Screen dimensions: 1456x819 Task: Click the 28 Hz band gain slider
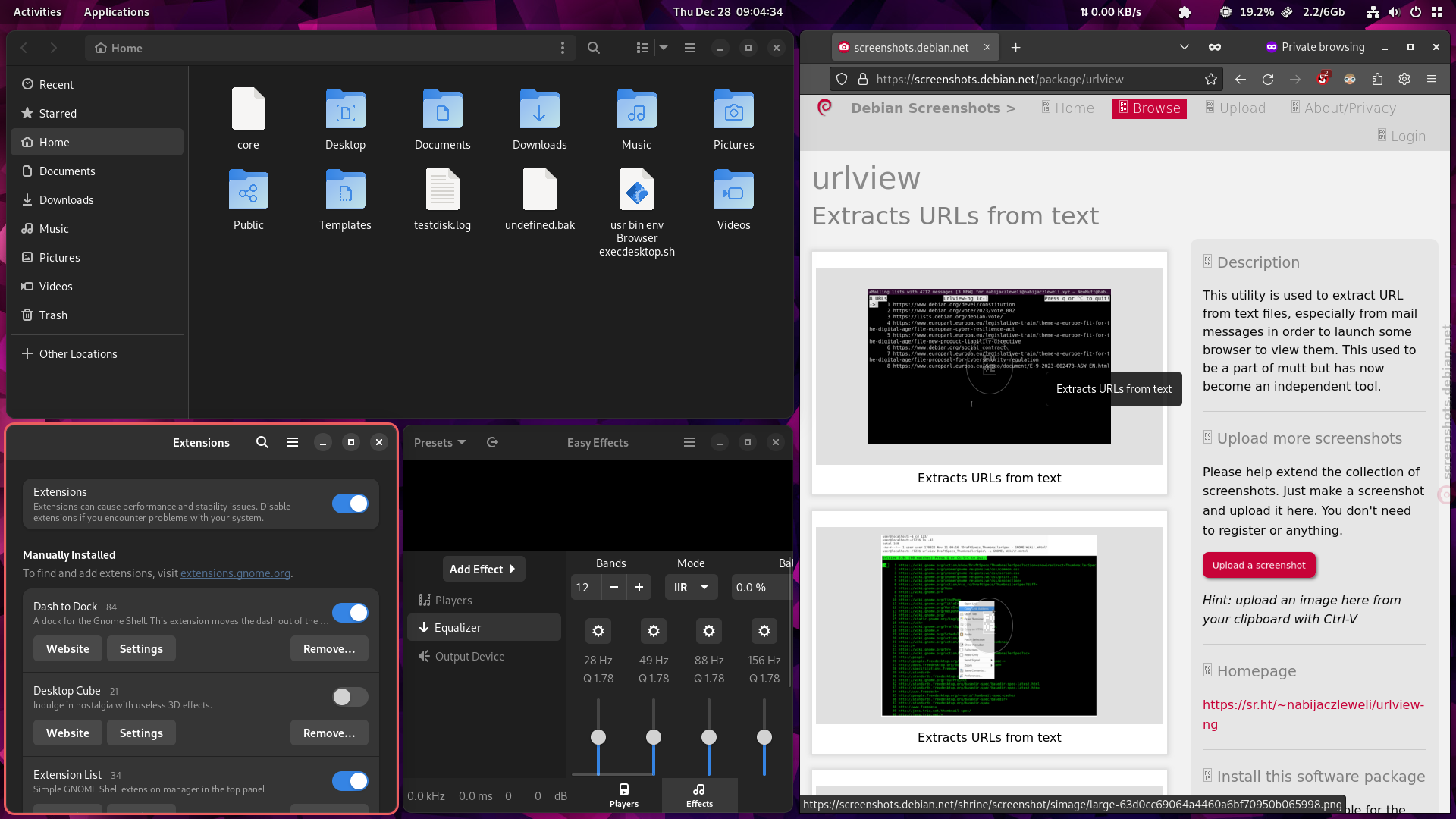[598, 737]
